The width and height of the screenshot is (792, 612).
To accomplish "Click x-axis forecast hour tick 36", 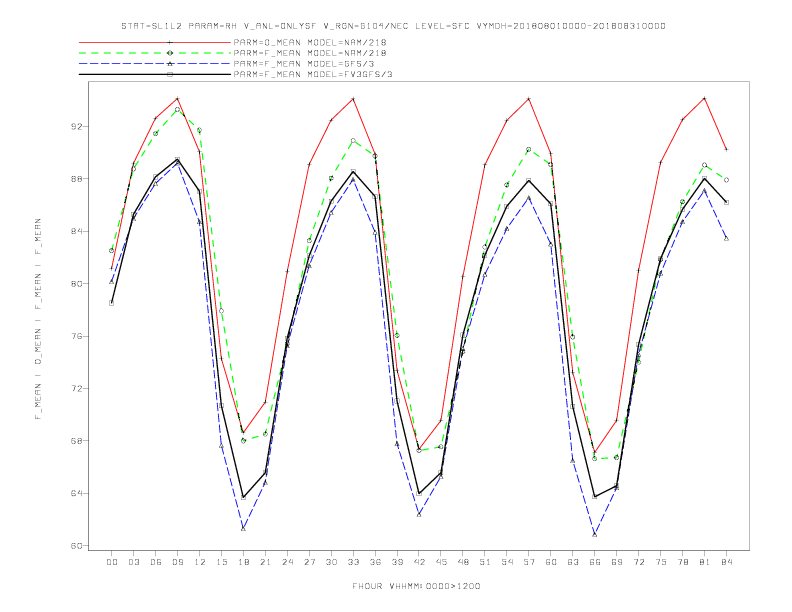I will point(375,562).
